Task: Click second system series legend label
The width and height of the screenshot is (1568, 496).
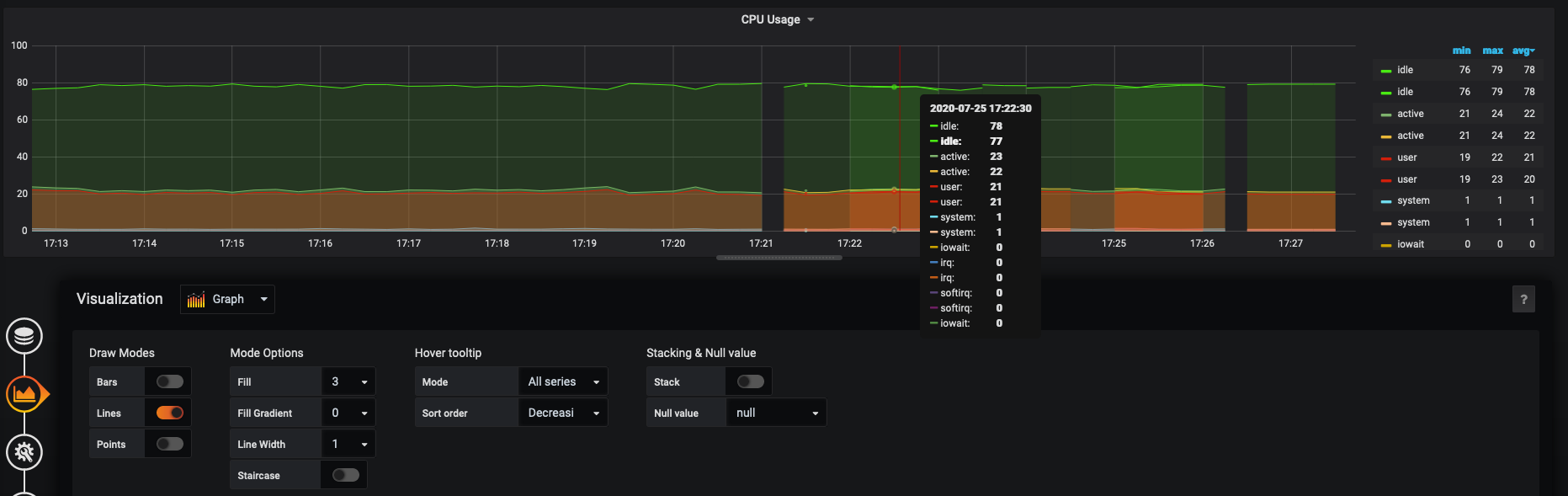Action: point(1413,222)
